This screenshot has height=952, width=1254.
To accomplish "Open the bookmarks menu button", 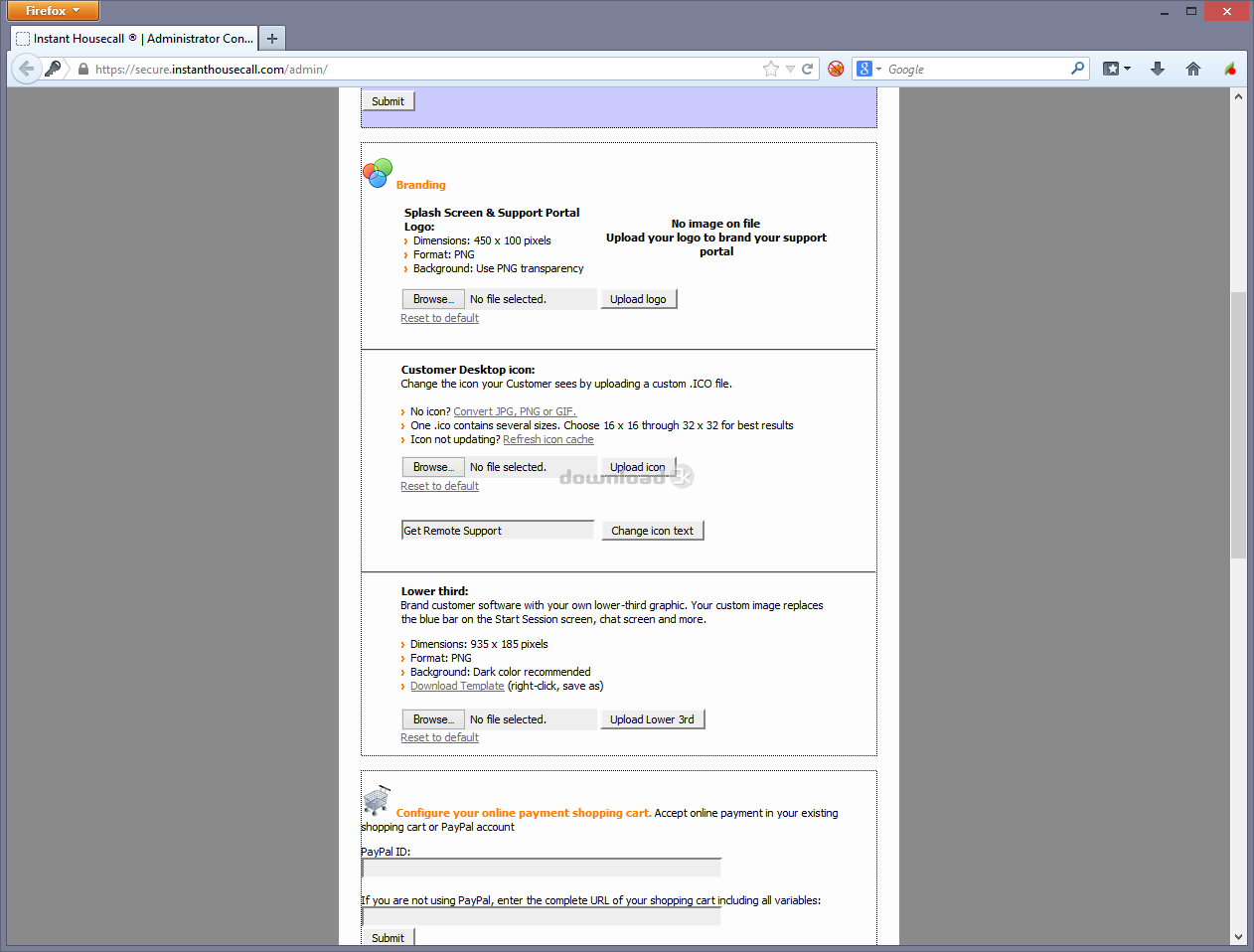I will click(x=1117, y=69).
